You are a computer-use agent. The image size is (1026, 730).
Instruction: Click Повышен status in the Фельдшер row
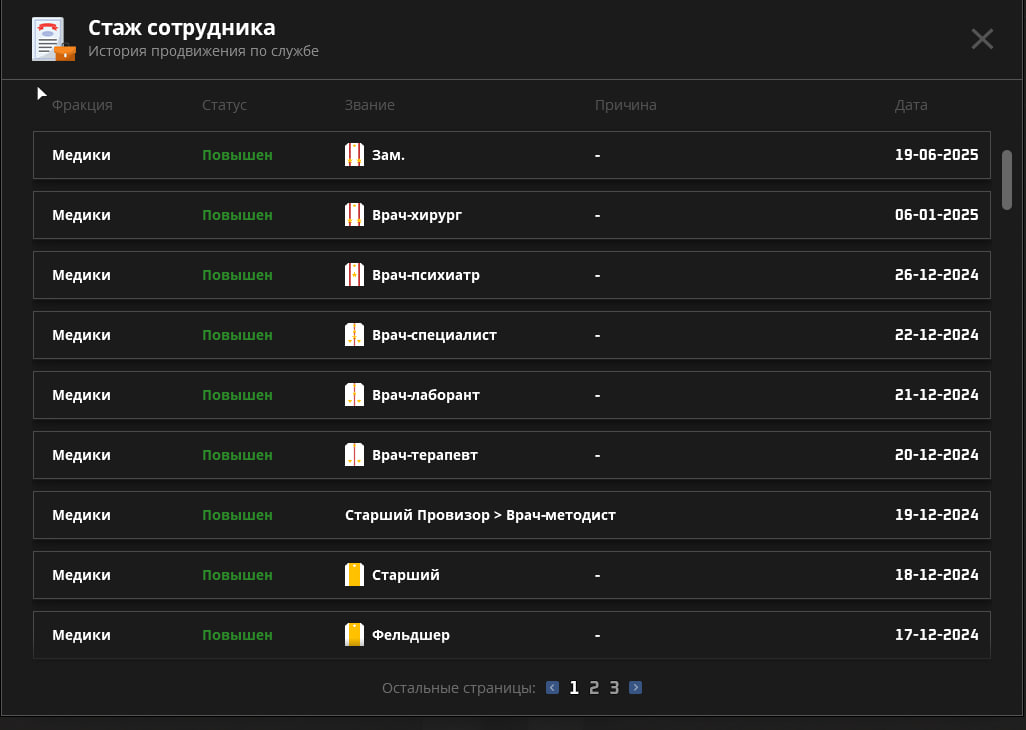238,635
